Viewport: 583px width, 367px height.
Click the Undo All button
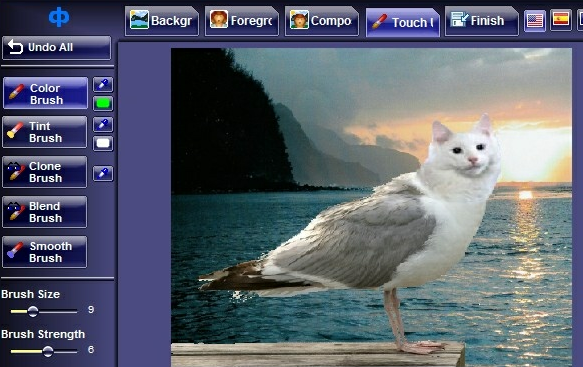(57, 48)
